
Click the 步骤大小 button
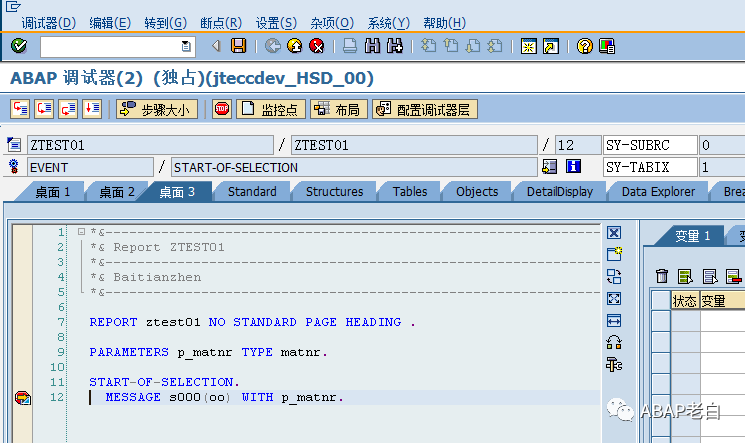pyautogui.click(x=157, y=109)
